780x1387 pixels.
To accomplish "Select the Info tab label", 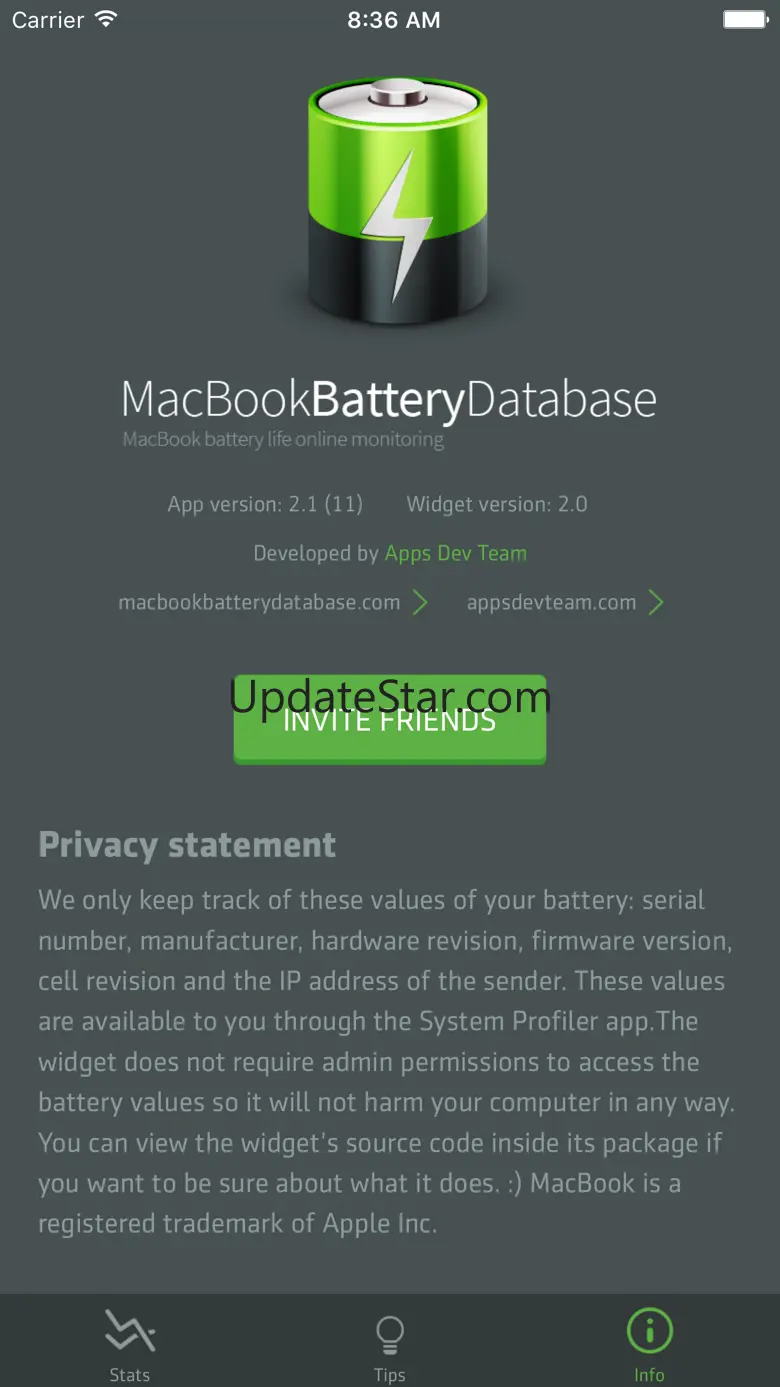I will (649, 1375).
